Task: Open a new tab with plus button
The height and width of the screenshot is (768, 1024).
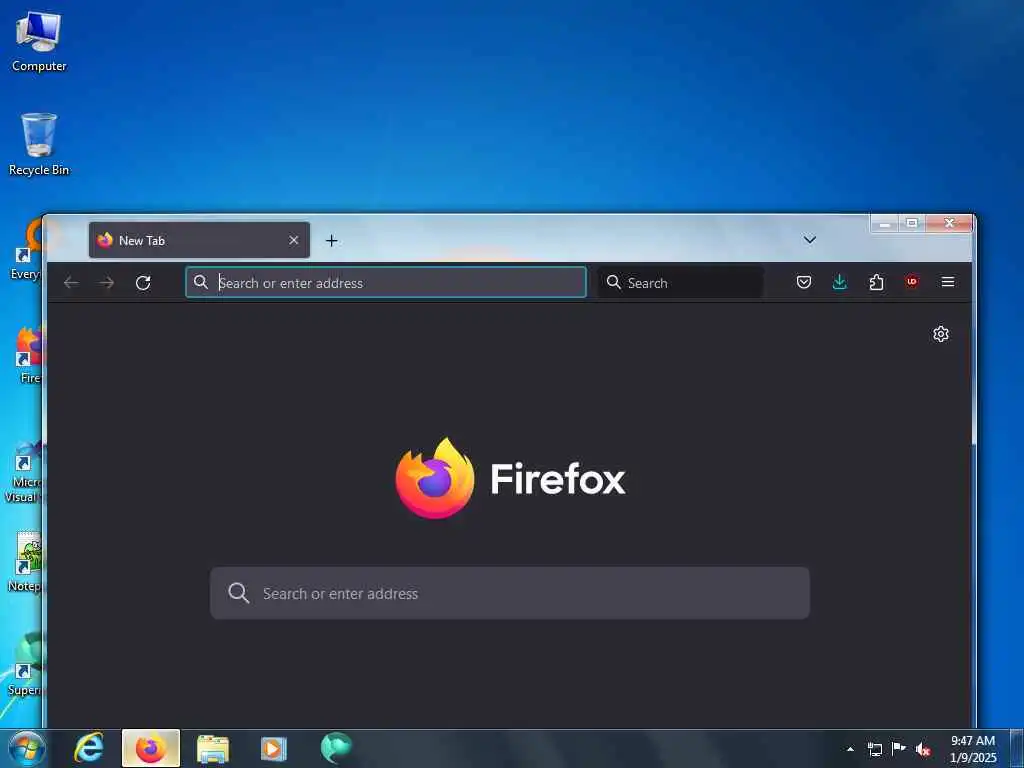Action: (x=332, y=241)
